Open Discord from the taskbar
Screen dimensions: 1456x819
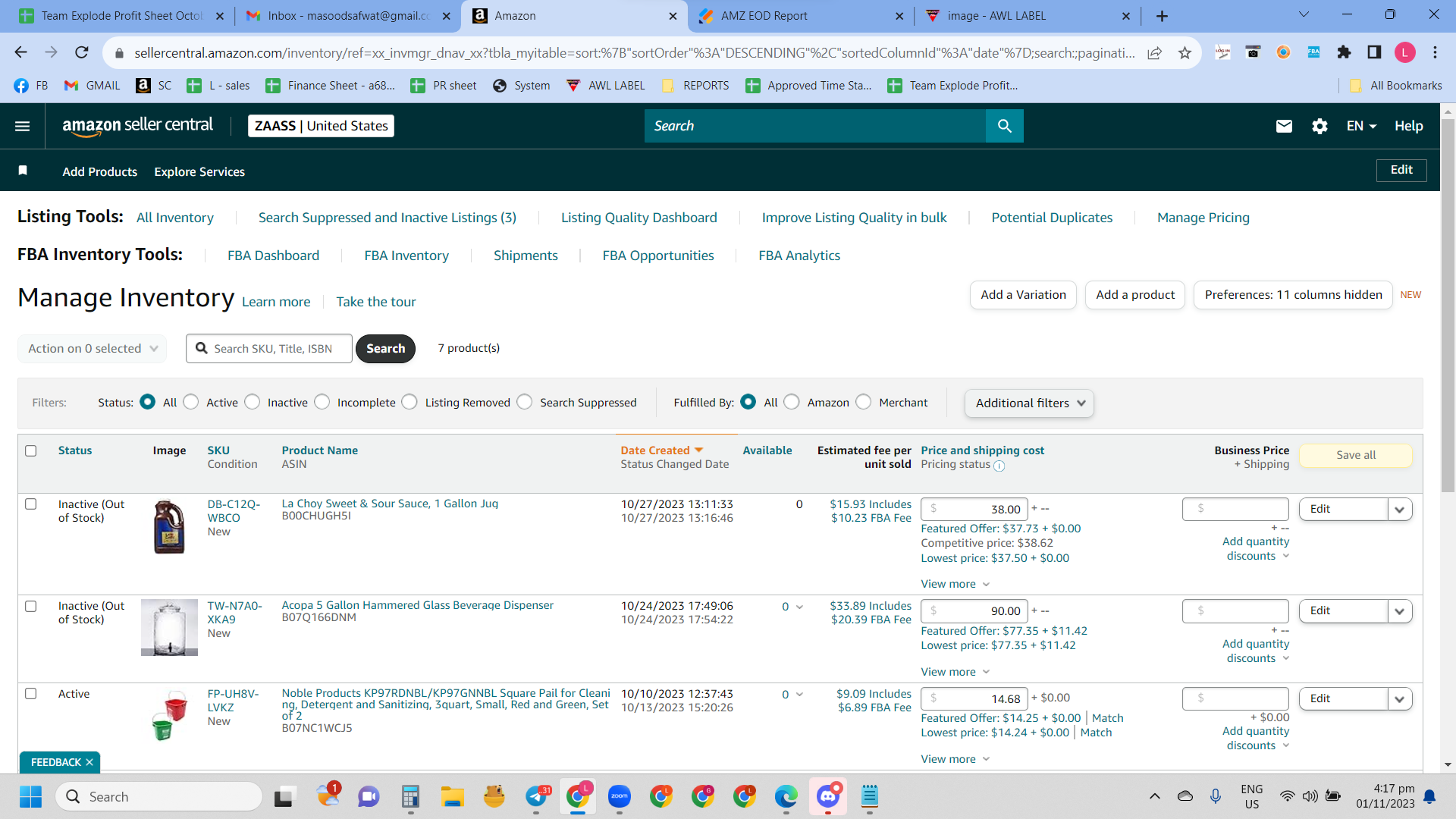(828, 796)
